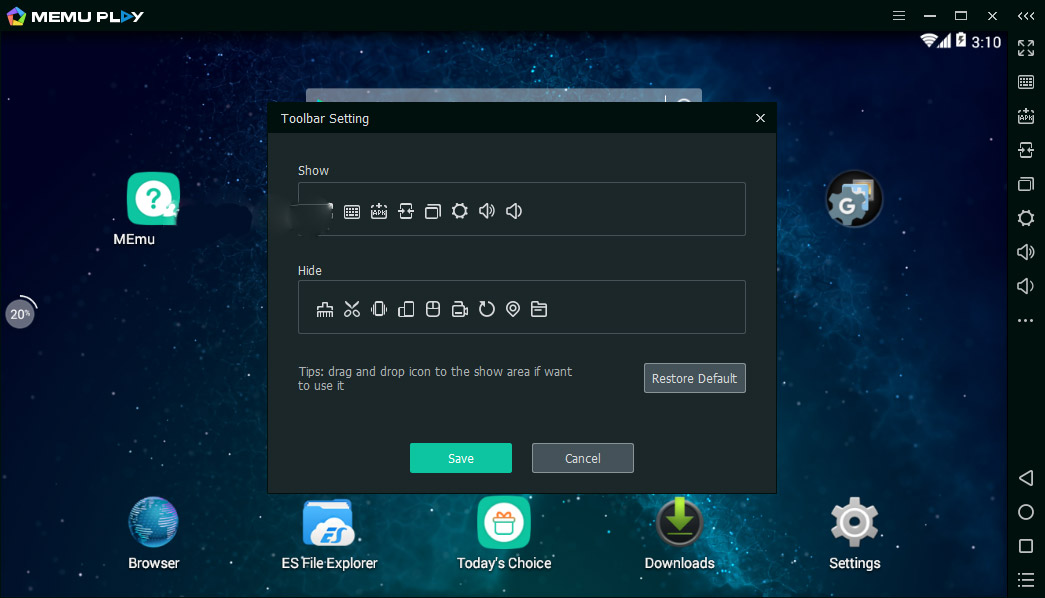Select the volume up icon in Show area
1045x598 pixels.
tap(487, 211)
